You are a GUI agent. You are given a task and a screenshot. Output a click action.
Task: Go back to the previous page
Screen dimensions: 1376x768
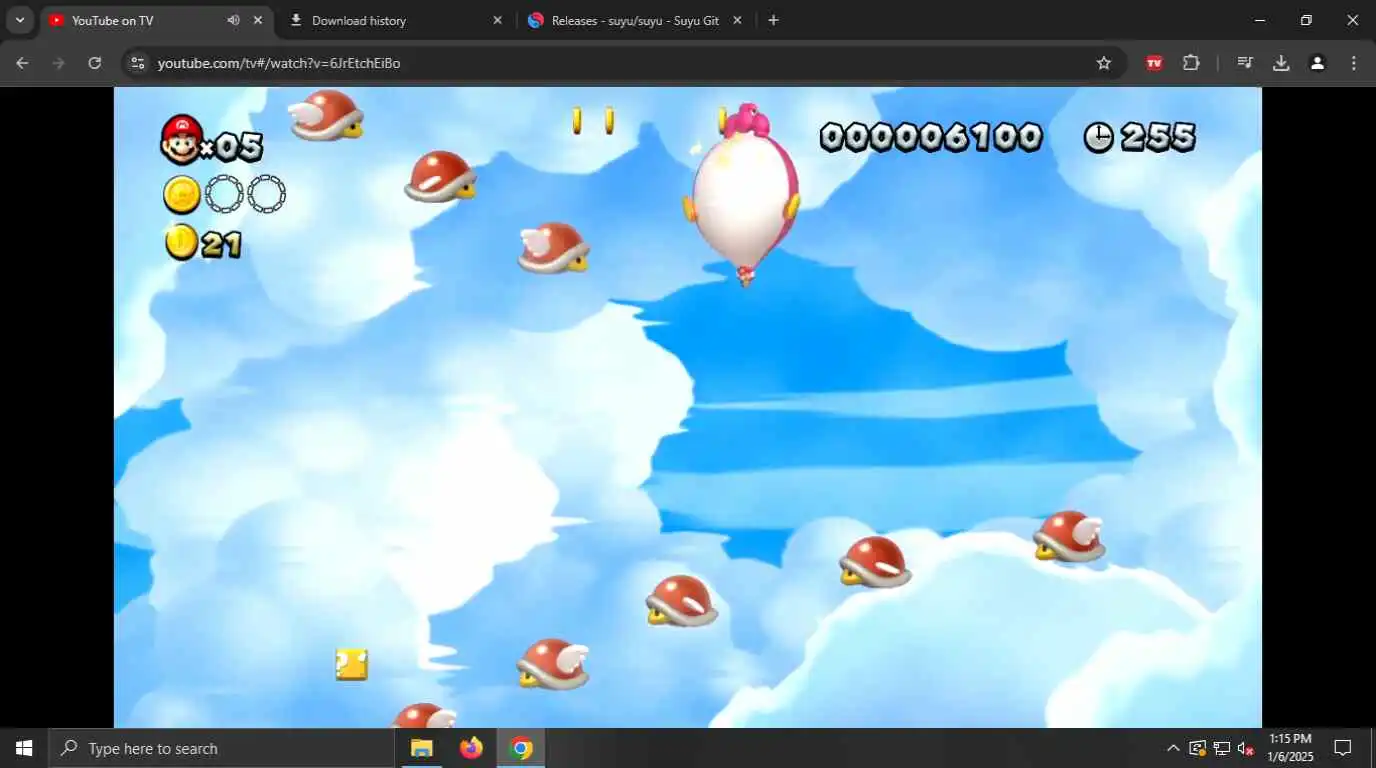(22, 63)
